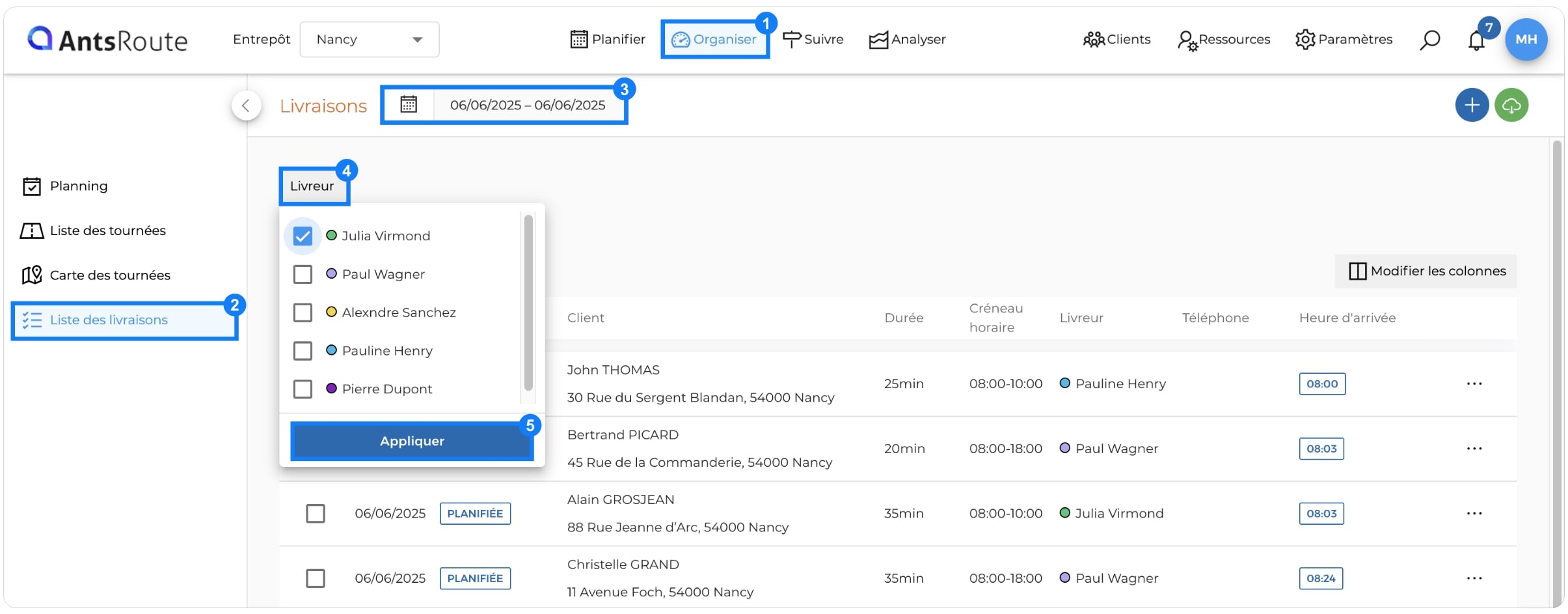Open Paramètres settings
This screenshot has width=1568, height=614.
click(1344, 39)
